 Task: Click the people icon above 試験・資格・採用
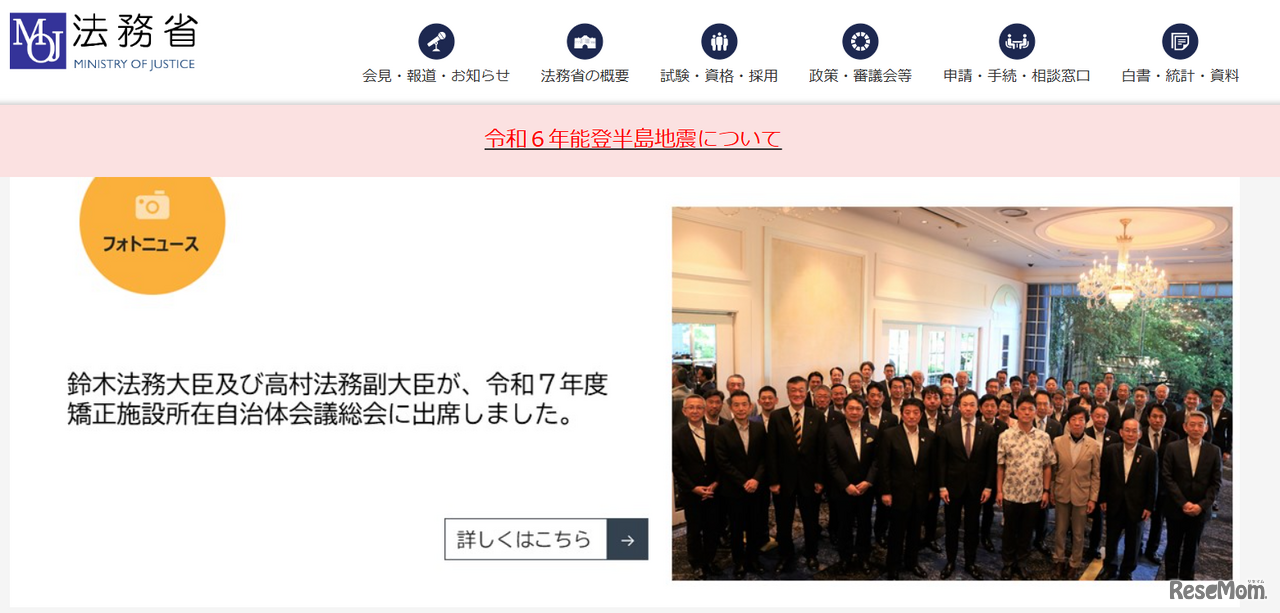719,42
